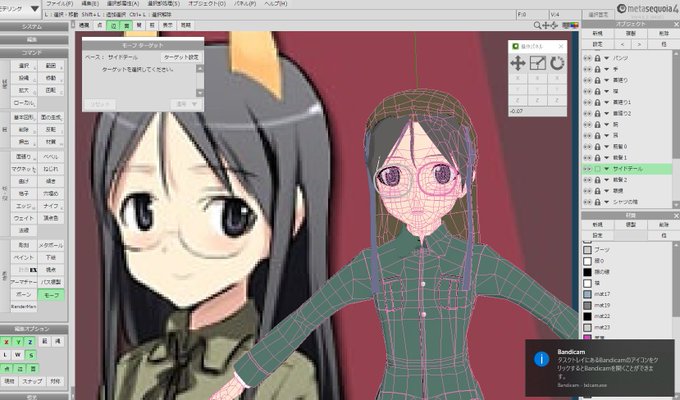Toggle the Z axis edit option
680x400 pixels.
(x=30, y=342)
